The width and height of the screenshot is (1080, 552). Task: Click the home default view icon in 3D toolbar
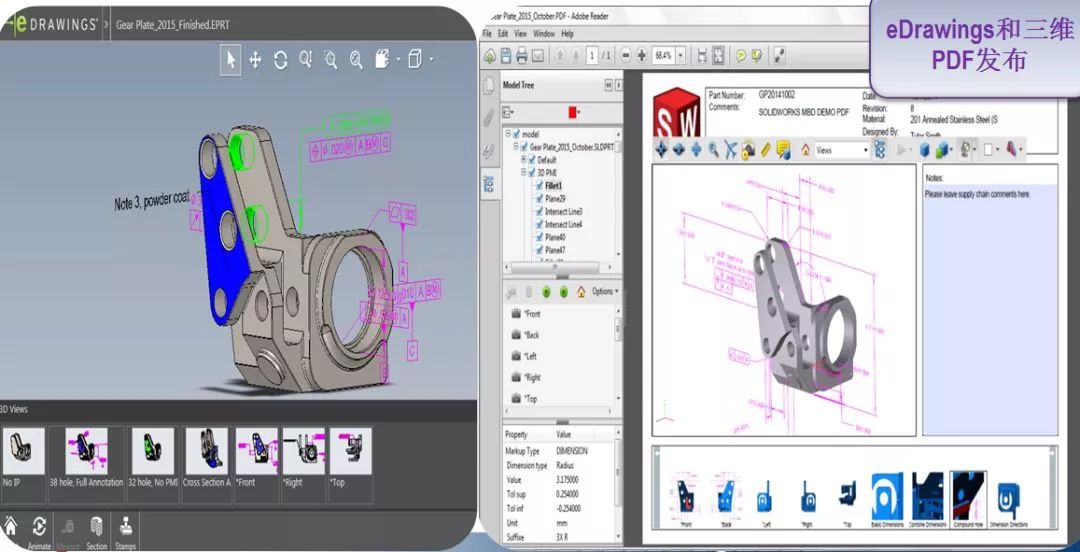coord(805,150)
